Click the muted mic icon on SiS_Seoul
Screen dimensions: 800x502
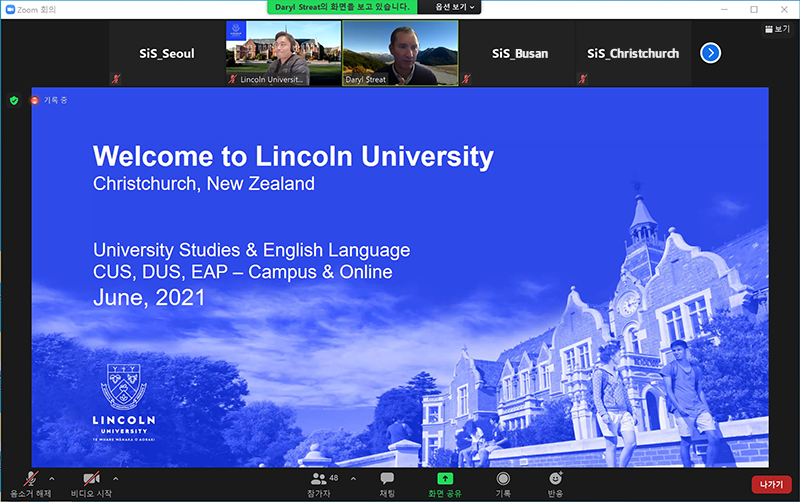click(x=116, y=79)
